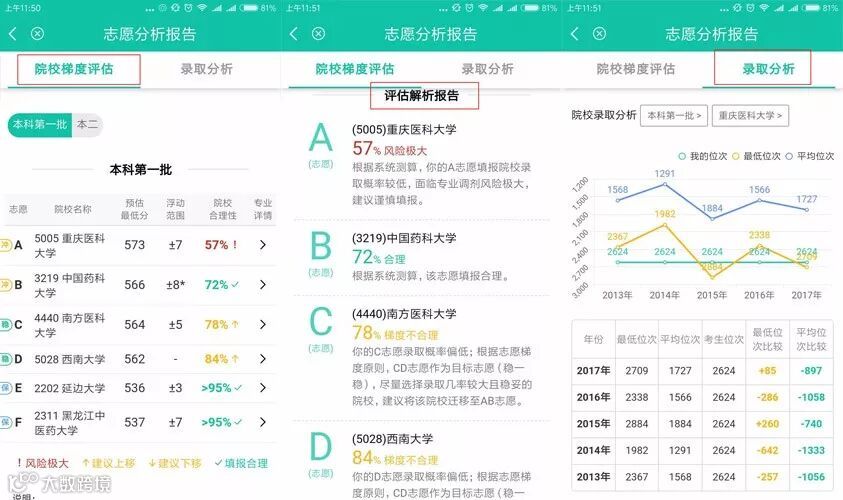Tap large D 志愿 letter in report
This screenshot has width=843, height=500.
321,446
